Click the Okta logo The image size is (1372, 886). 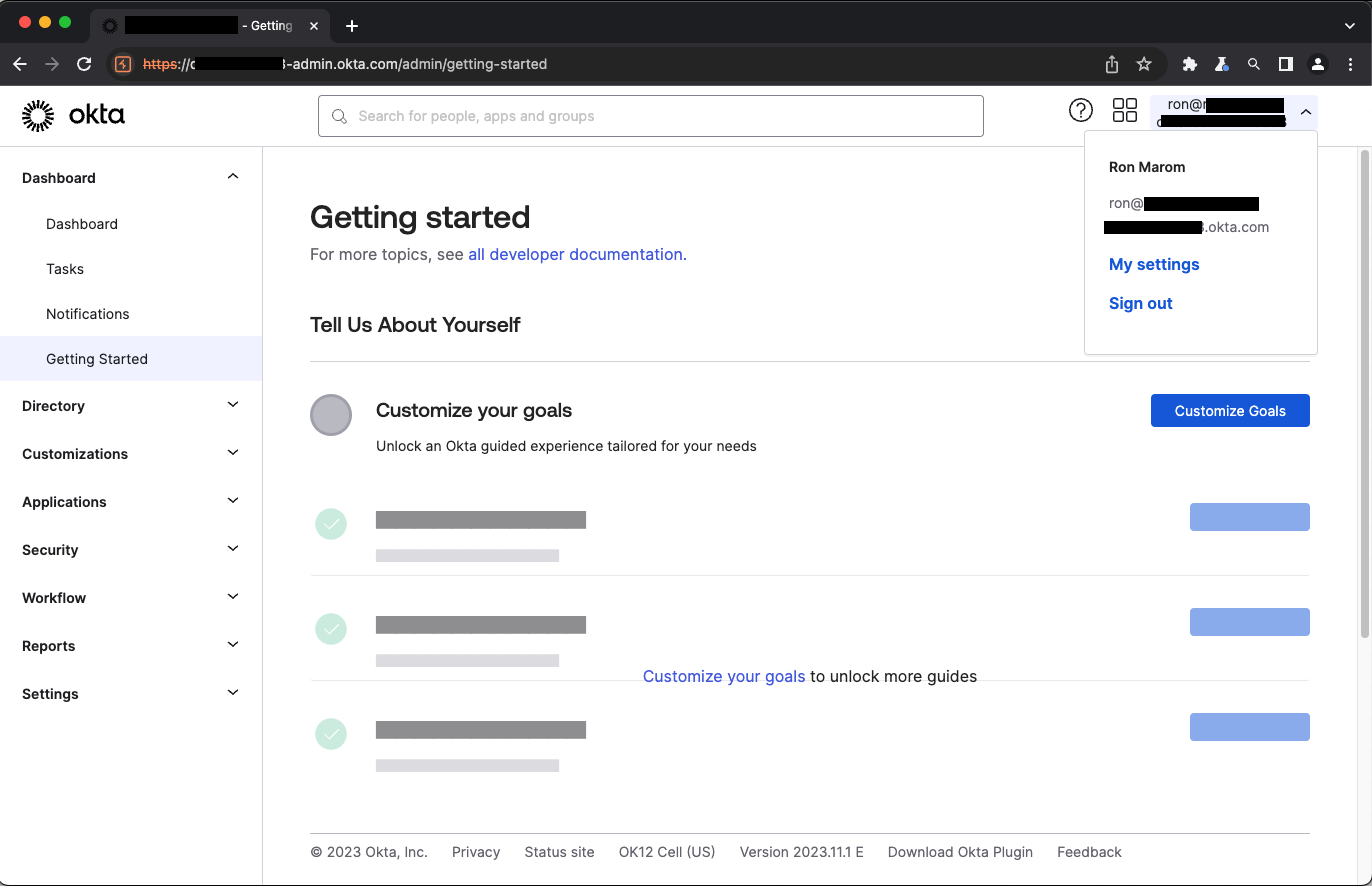point(73,116)
